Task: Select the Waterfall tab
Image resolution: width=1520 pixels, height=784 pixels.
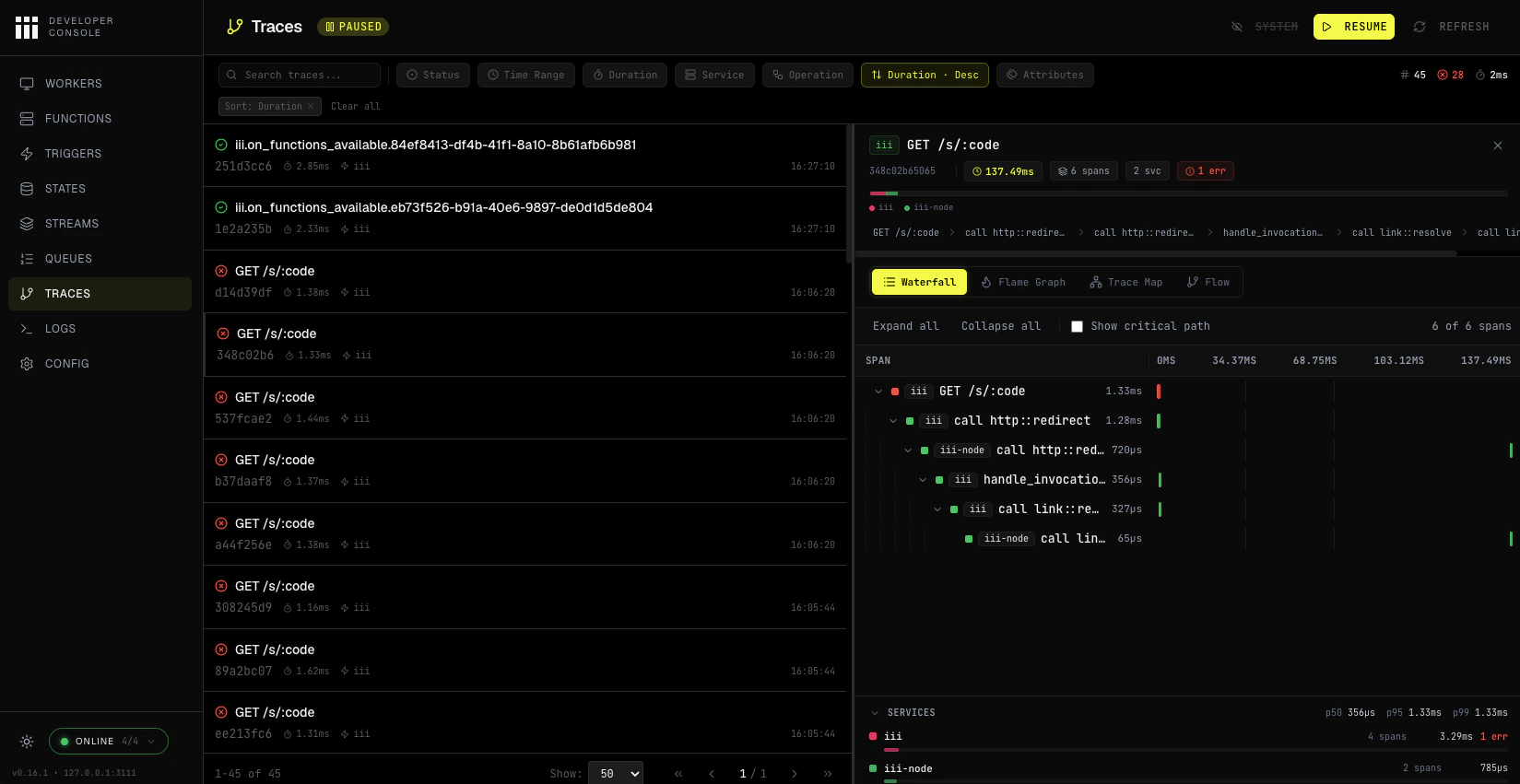Action: click(x=919, y=283)
